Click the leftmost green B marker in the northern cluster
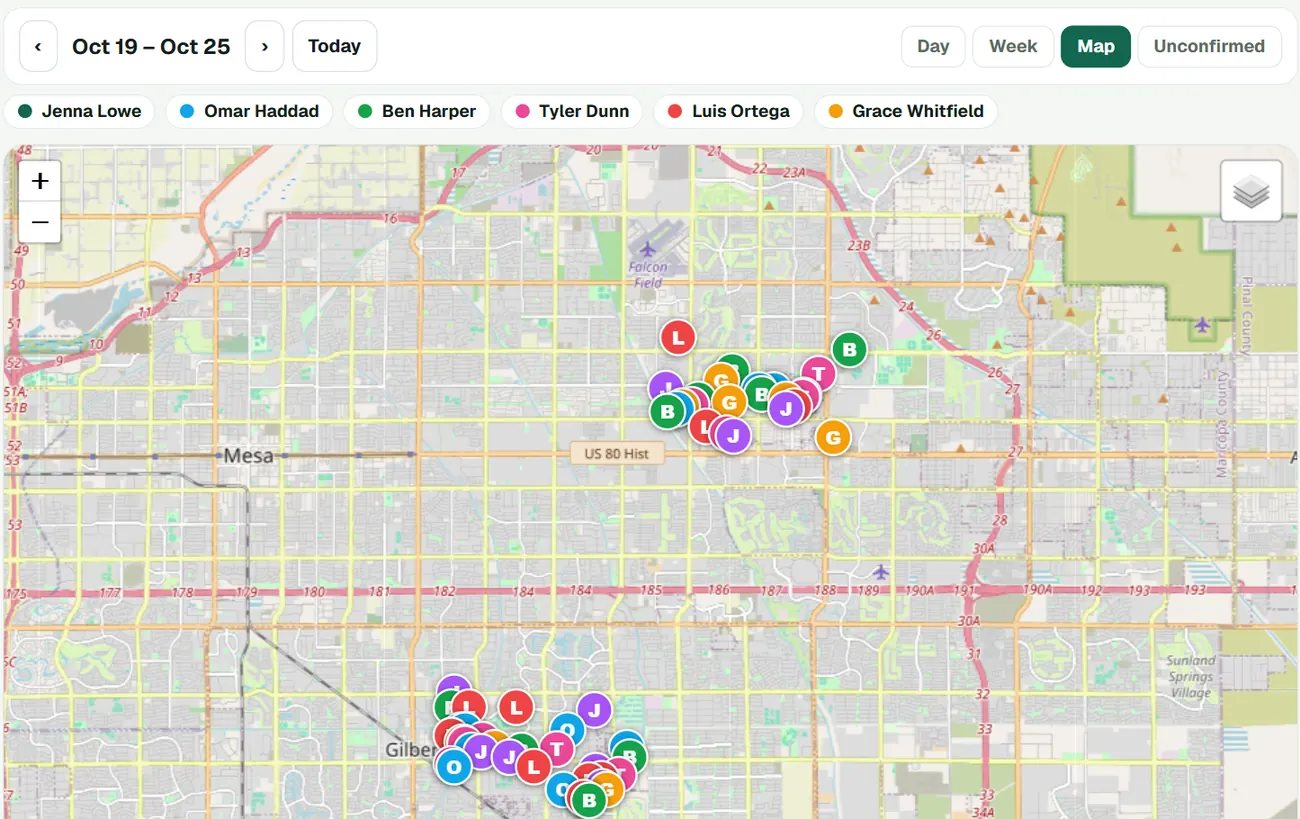Viewport: 1300px width, 819px height. point(667,411)
